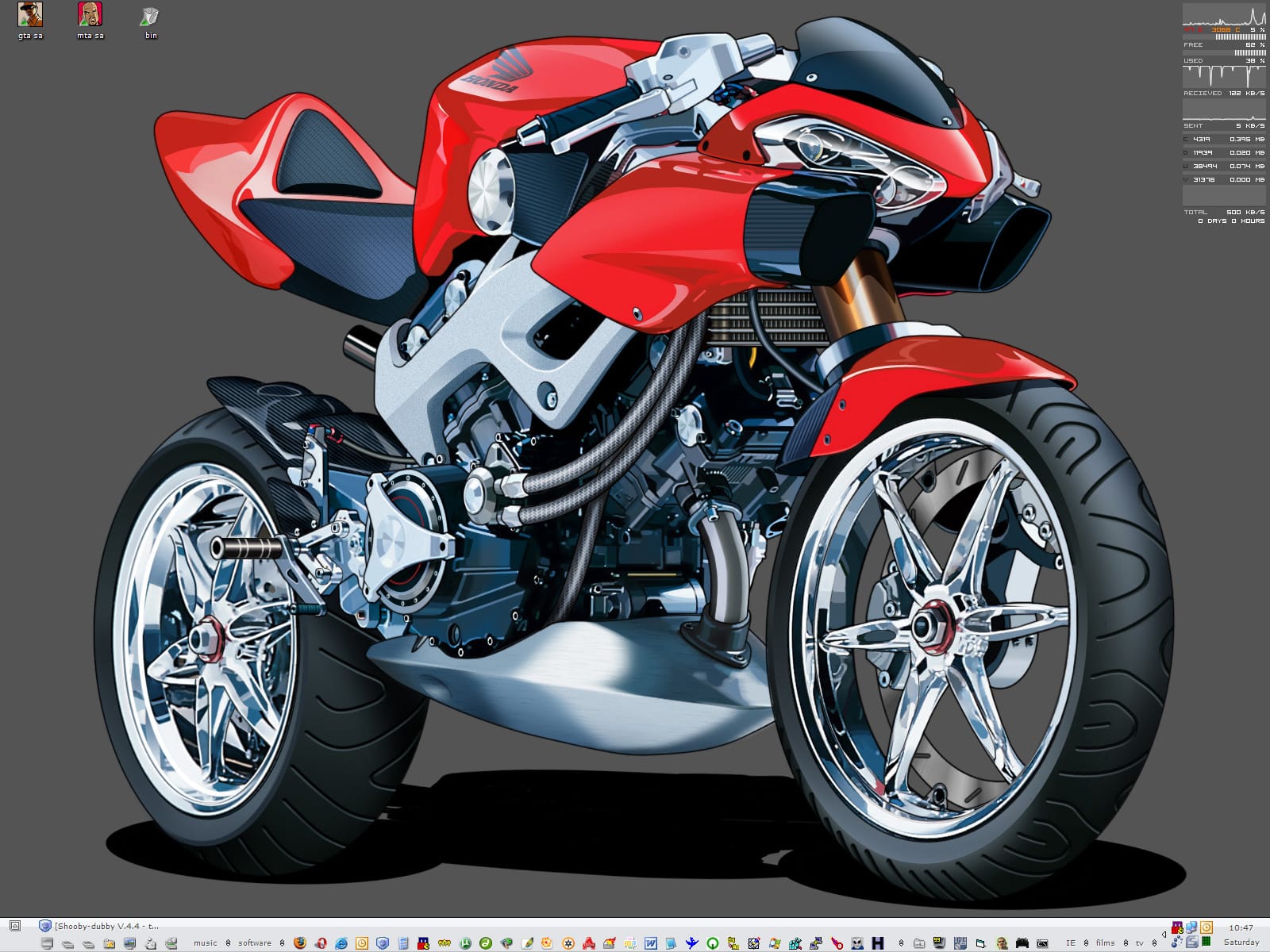This screenshot has height=952, width=1270.
Task: Open the red flame application icon
Action: [610, 943]
